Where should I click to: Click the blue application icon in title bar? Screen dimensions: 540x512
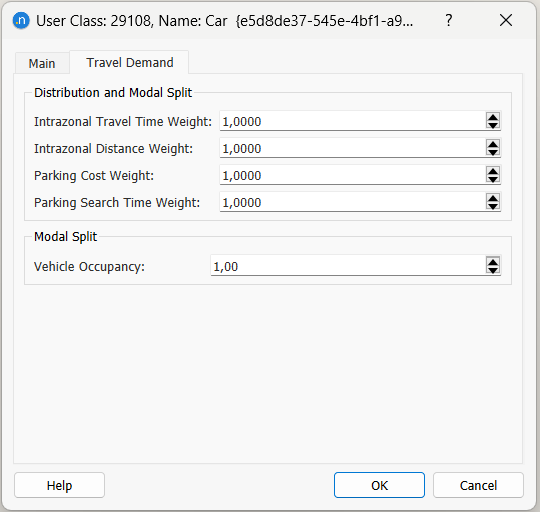coord(21,21)
